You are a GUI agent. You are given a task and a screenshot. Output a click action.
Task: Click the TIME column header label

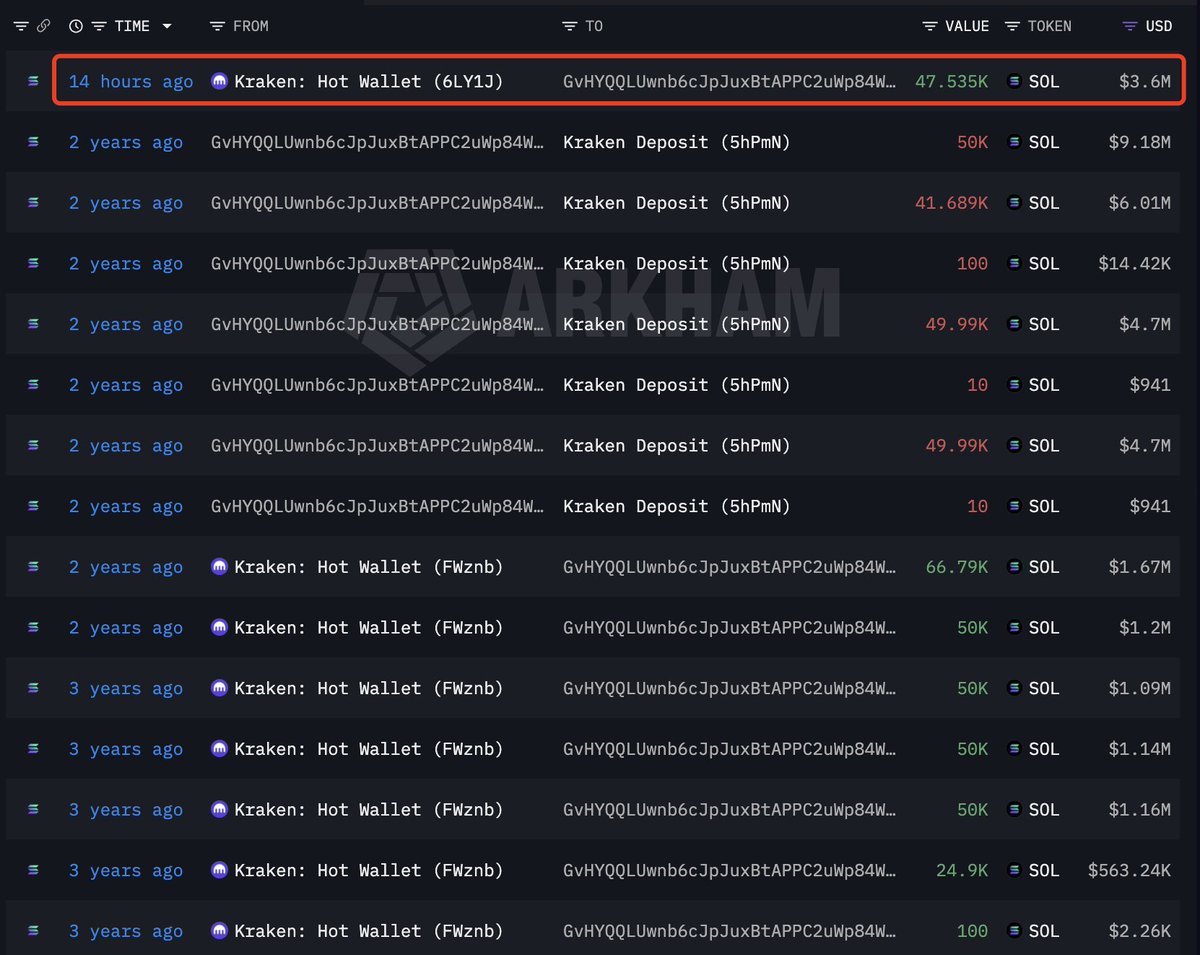132,26
